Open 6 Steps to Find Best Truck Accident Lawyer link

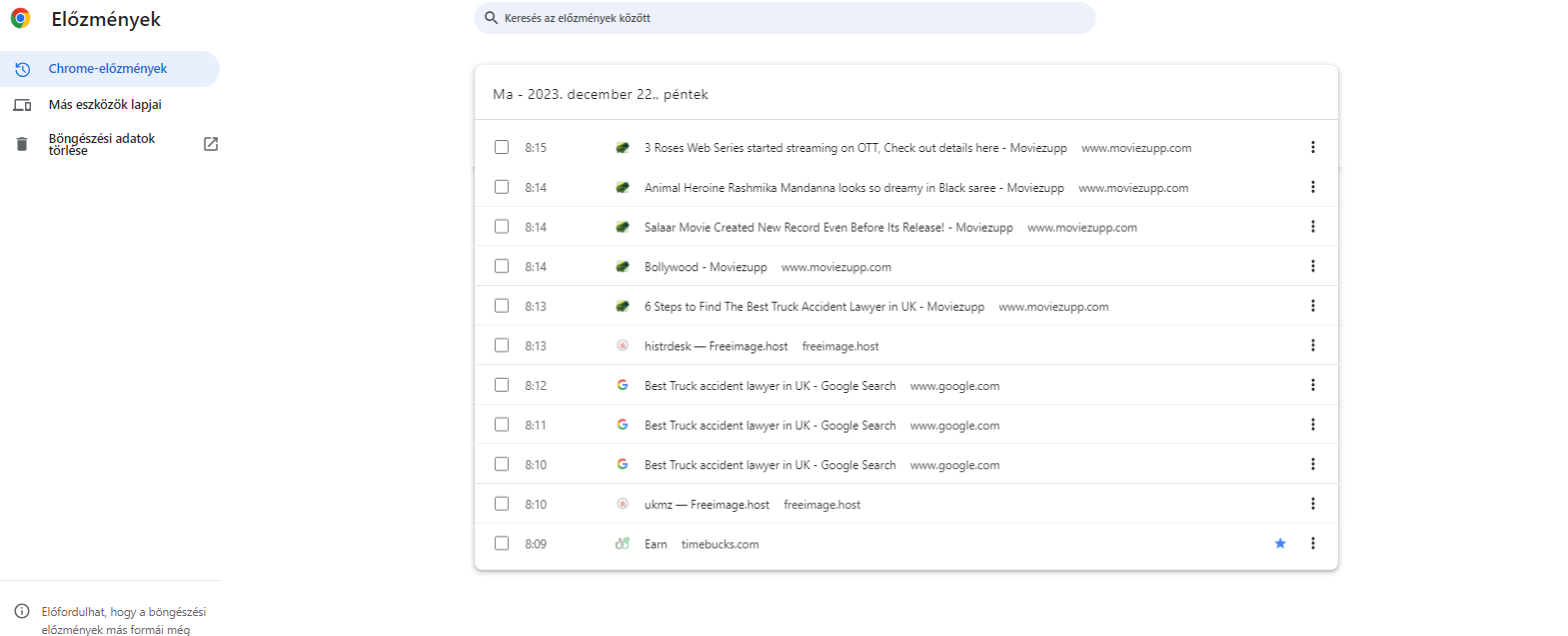coord(814,307)
